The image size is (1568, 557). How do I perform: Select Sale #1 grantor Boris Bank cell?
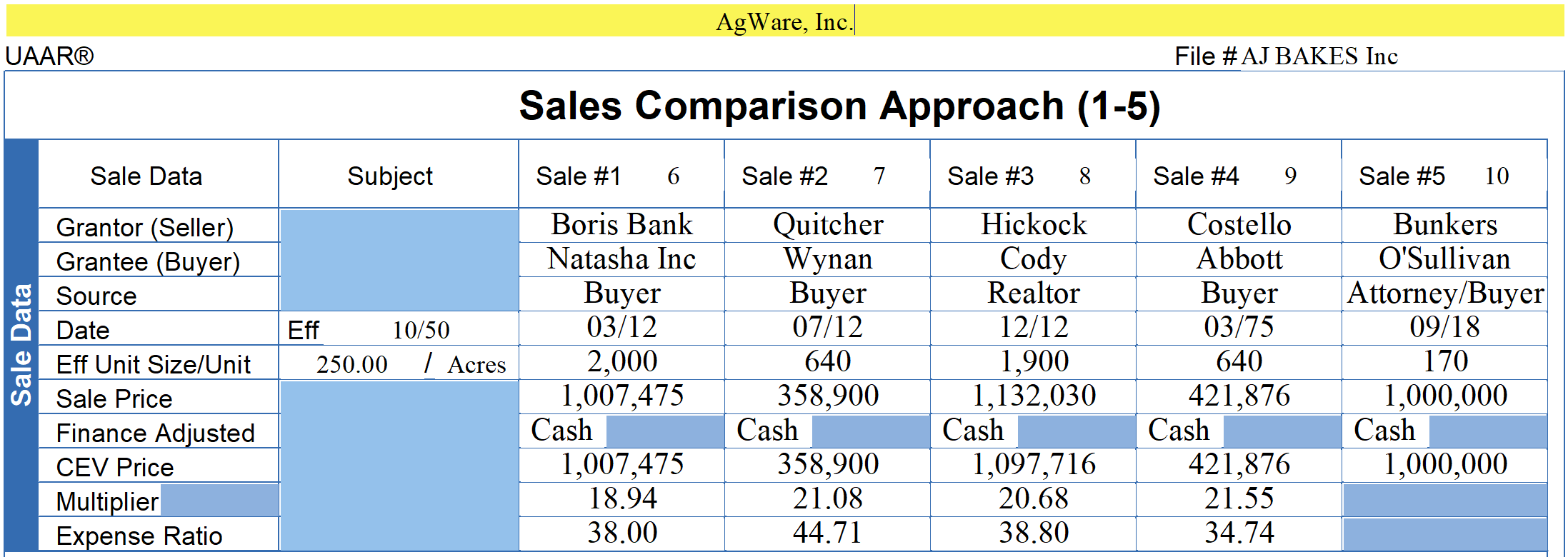pyautogui.click(x=621, y=225)
